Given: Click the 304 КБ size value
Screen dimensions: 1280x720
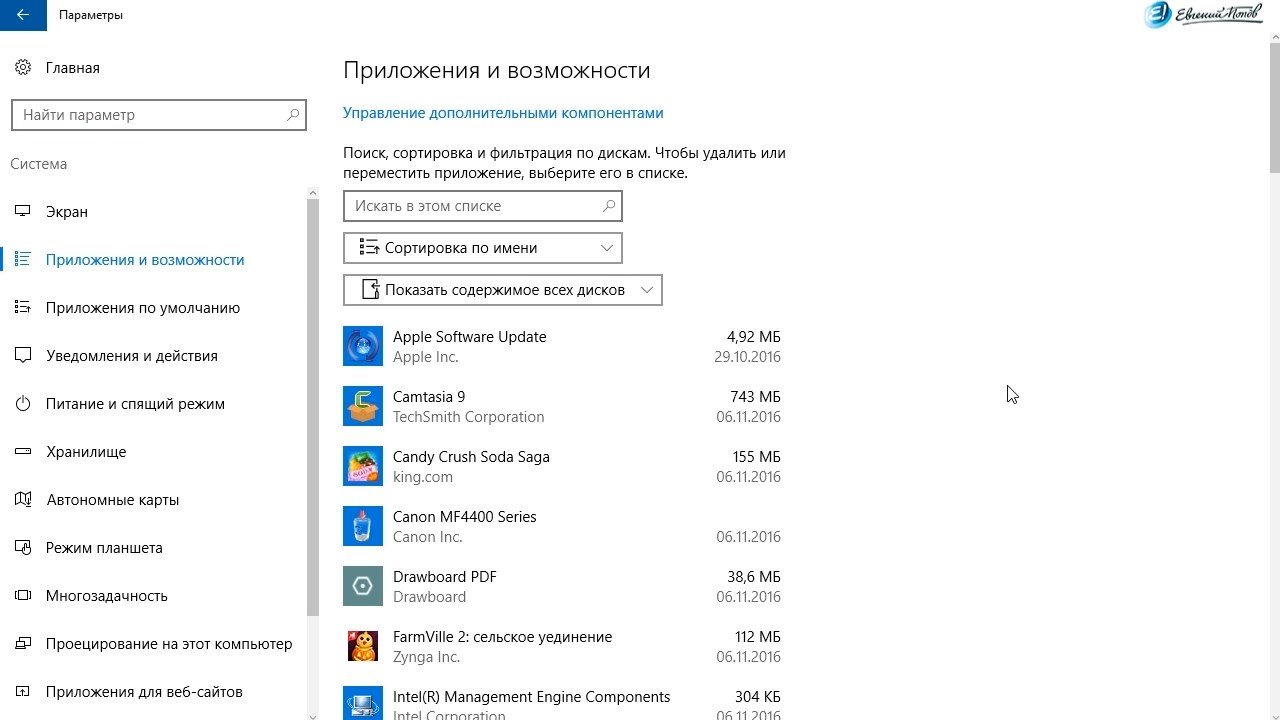Looking at the screenshot, I should click(x=758, y=697).
